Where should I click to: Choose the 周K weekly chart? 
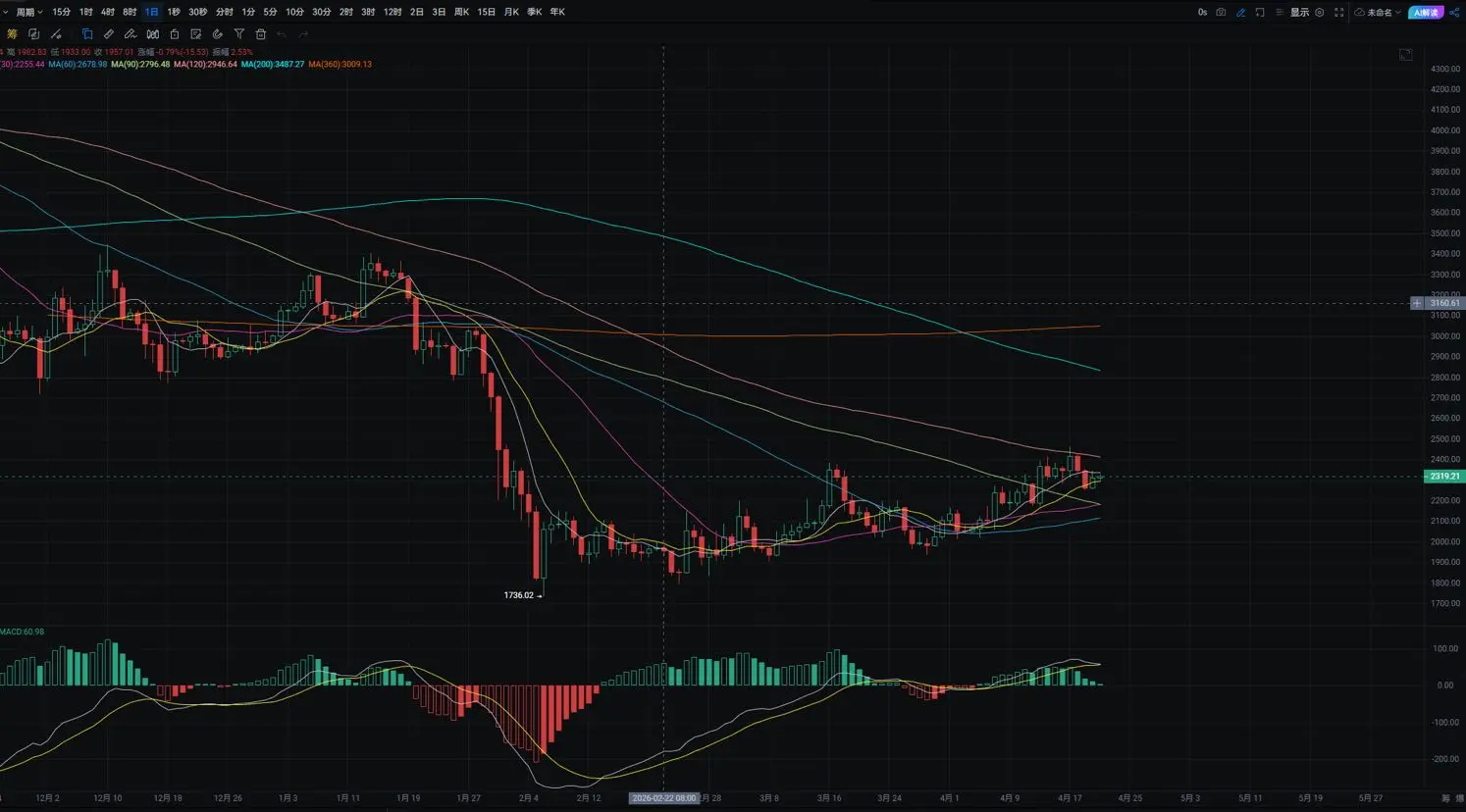pyautogui.click(x=461, y=12)
